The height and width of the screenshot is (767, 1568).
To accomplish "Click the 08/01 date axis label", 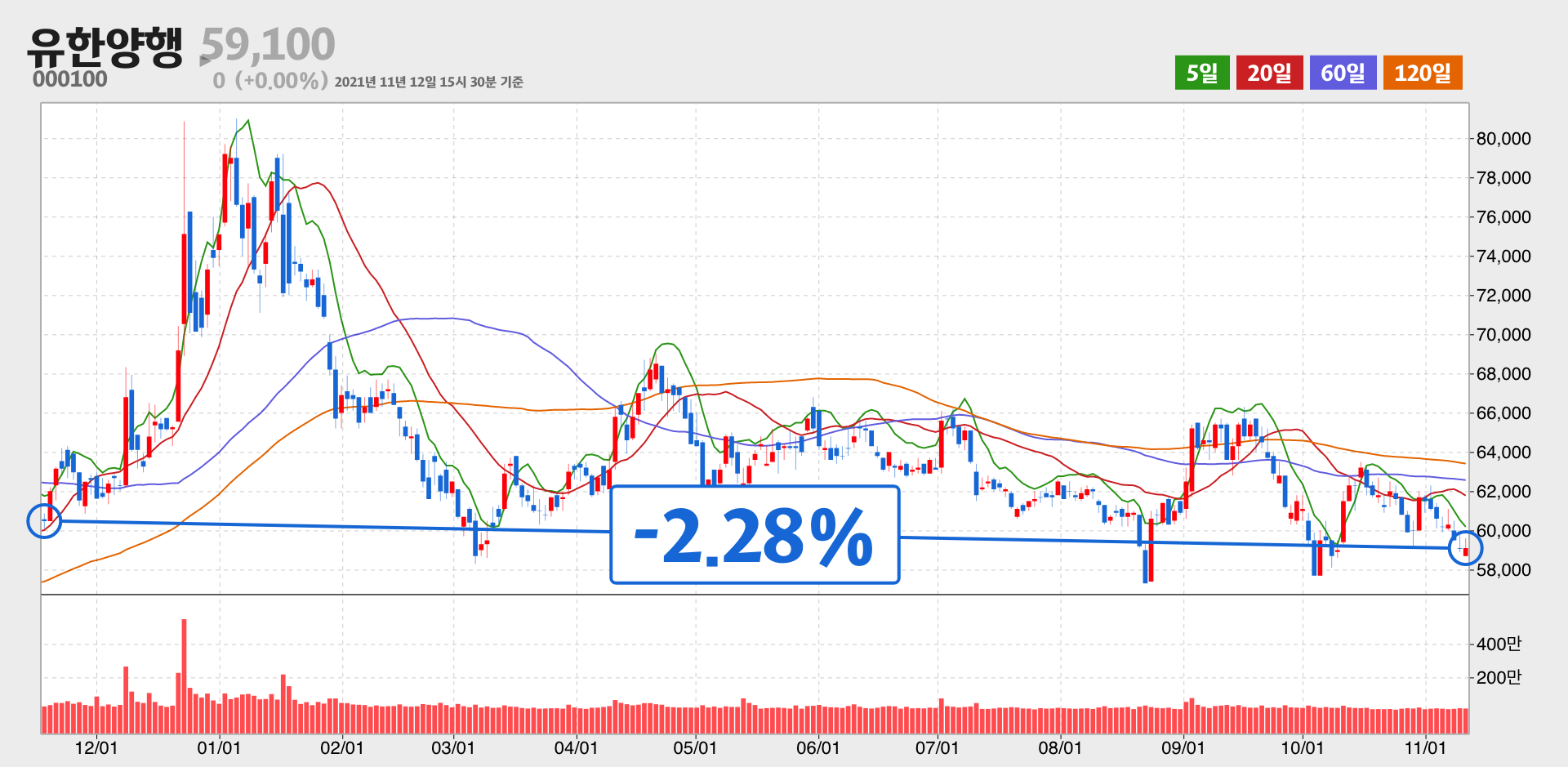I will pos(1060,748).
